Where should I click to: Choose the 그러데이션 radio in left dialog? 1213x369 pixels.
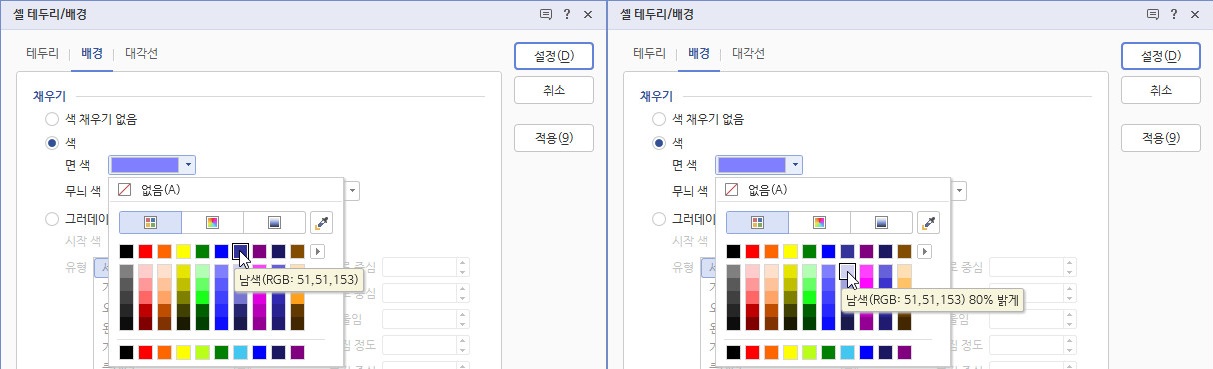(x=52, y=219)
